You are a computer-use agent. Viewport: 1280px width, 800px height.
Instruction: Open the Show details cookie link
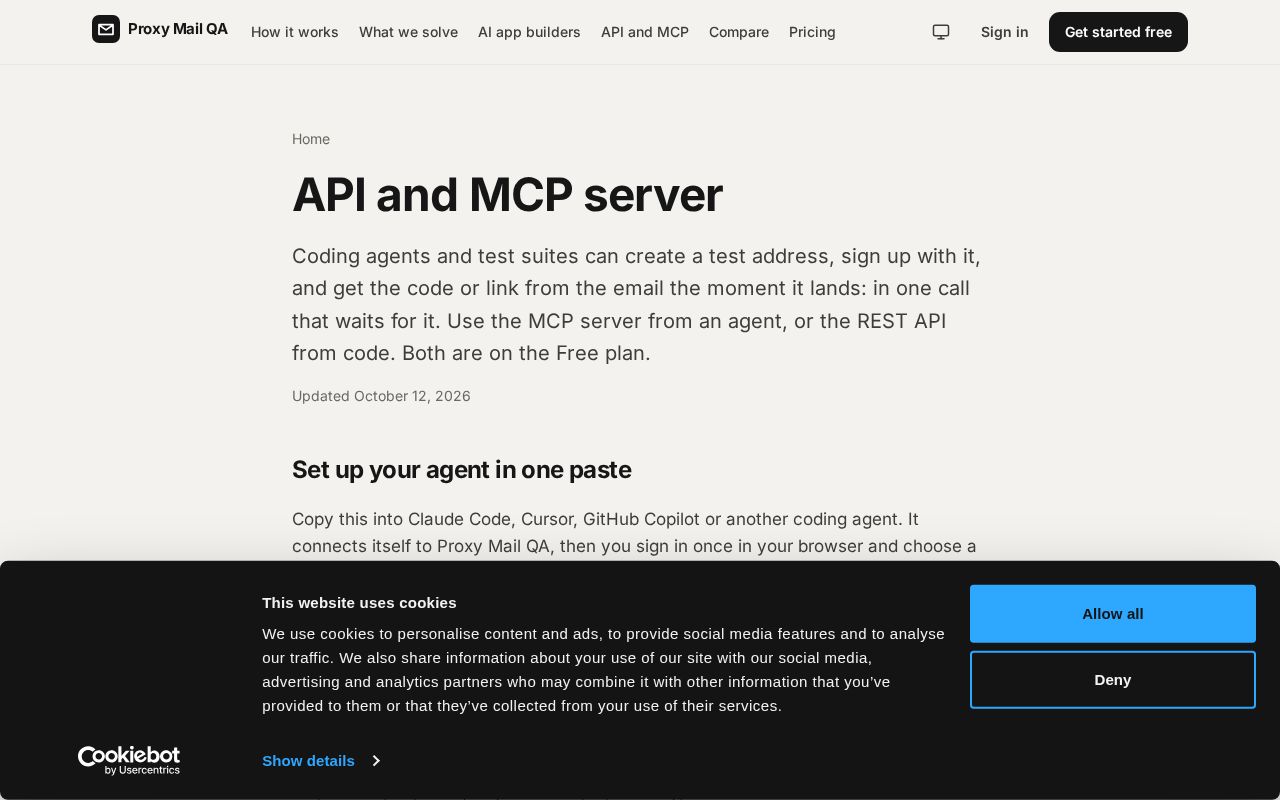(x=308, y=761)
